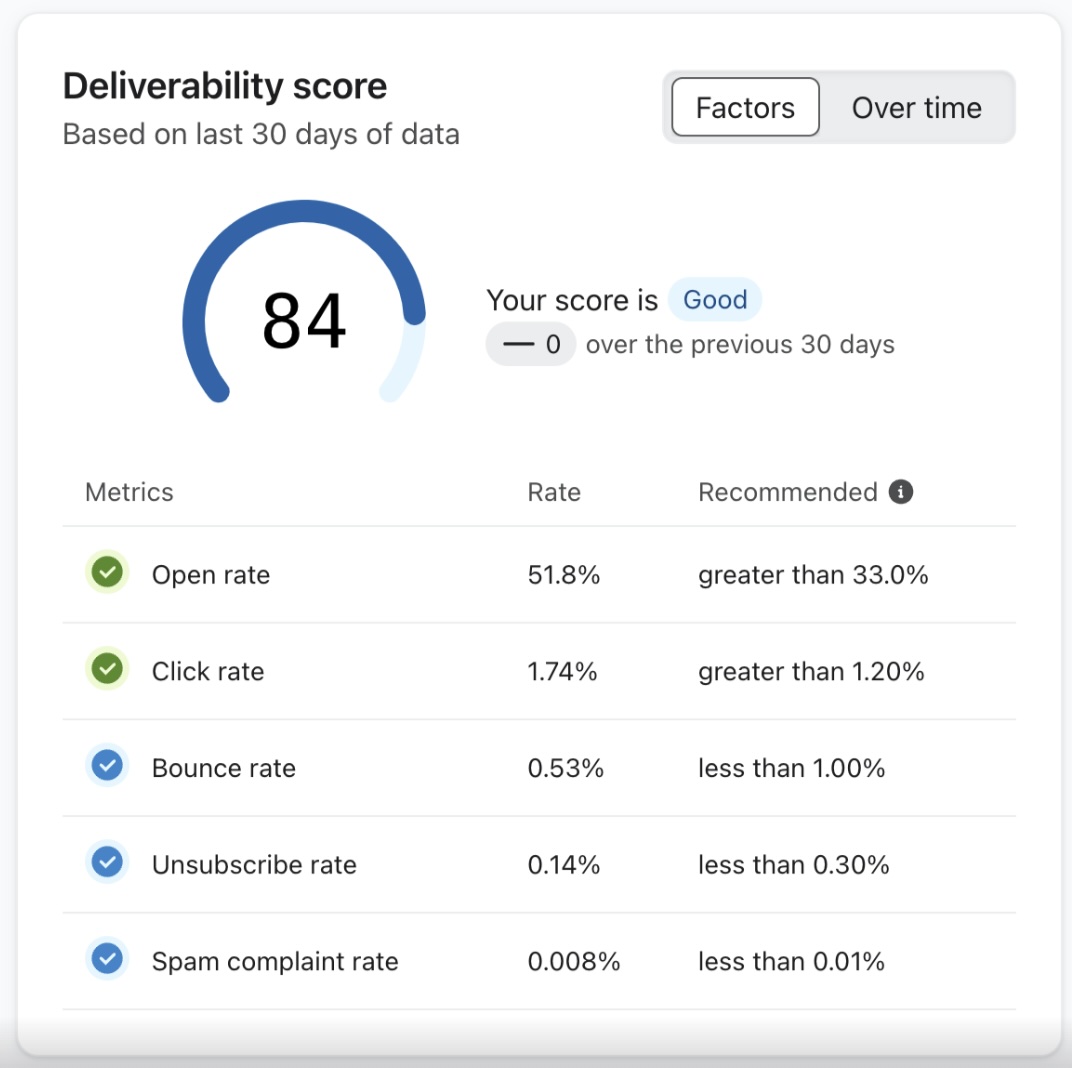This screenshot has width=1072, height=1068.
Task: Click the blue checkmark icon next to Bounce rate
Action: pyautogui.click(x=107, y=765)
